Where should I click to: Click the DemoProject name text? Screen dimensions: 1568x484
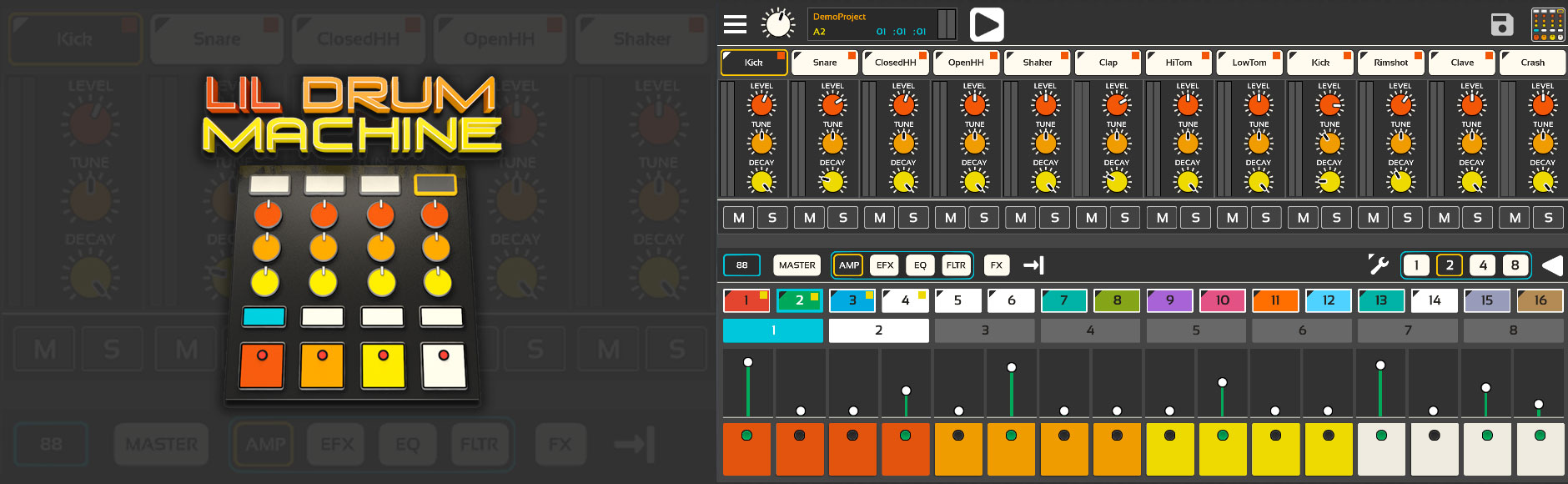839,17
